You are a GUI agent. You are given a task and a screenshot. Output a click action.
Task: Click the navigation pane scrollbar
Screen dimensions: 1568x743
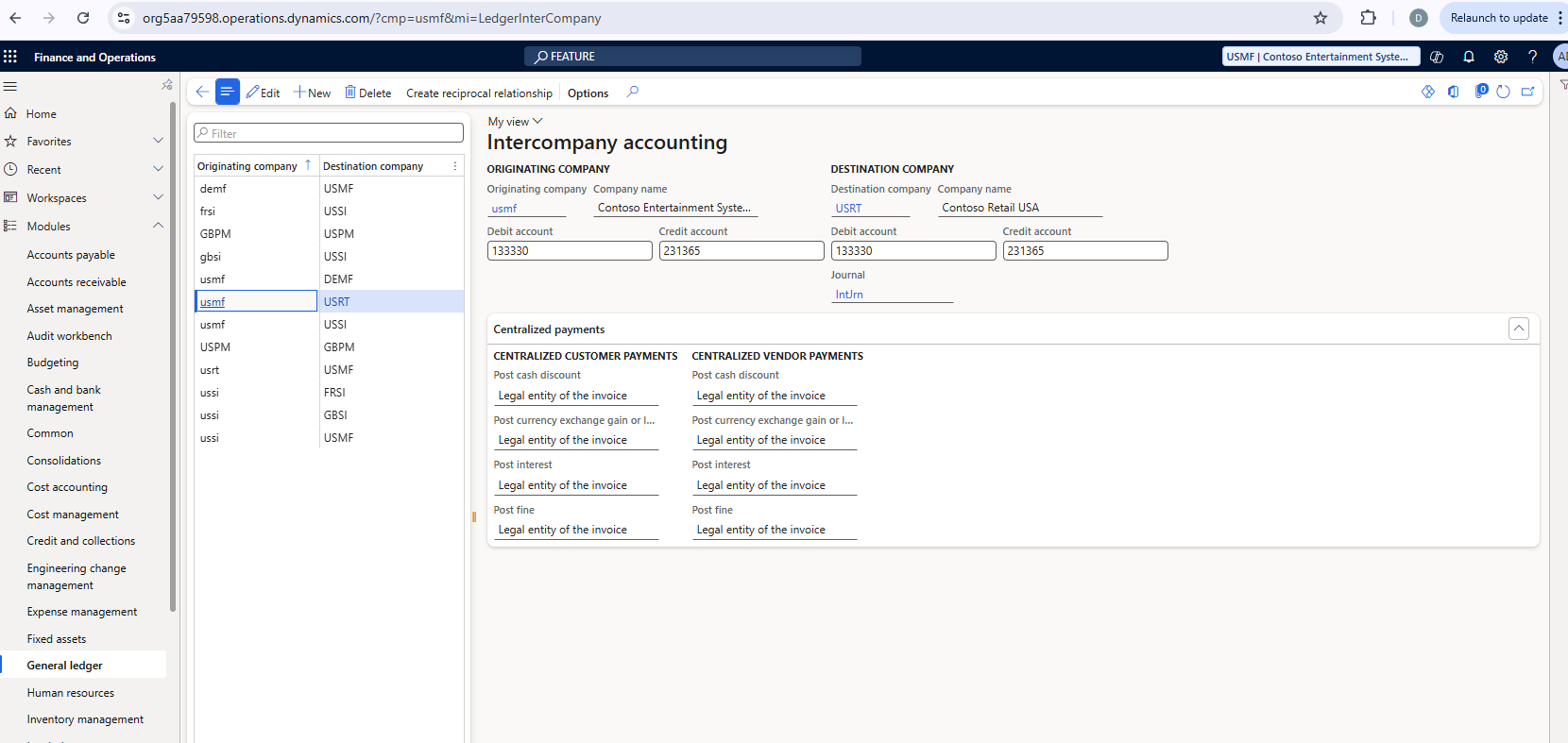(173, 357)
